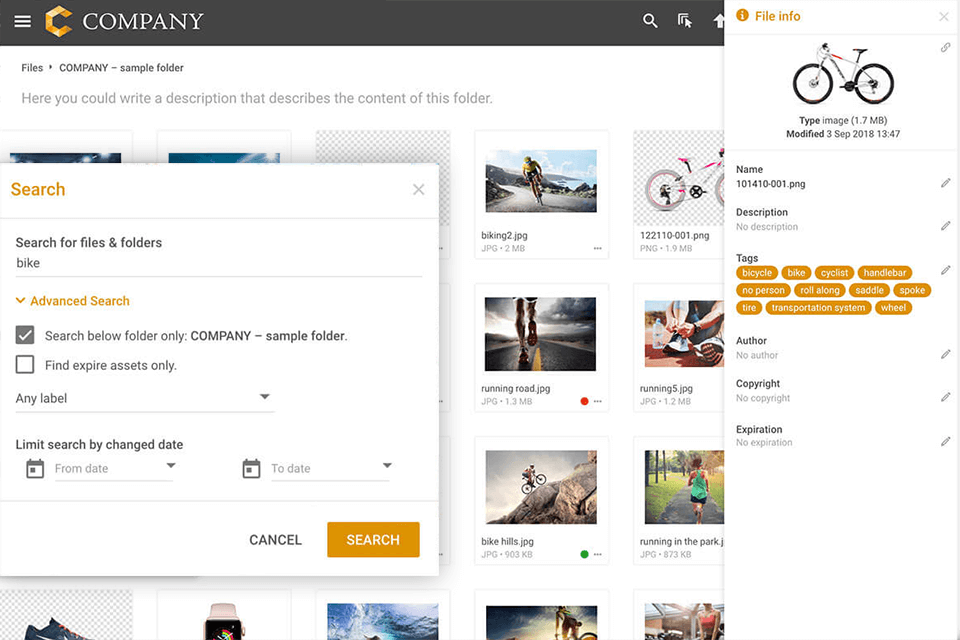Click the search text field containing bike
Image resolution: width=960 pixels, height=640 pixels.
click(x=219, y=263)
